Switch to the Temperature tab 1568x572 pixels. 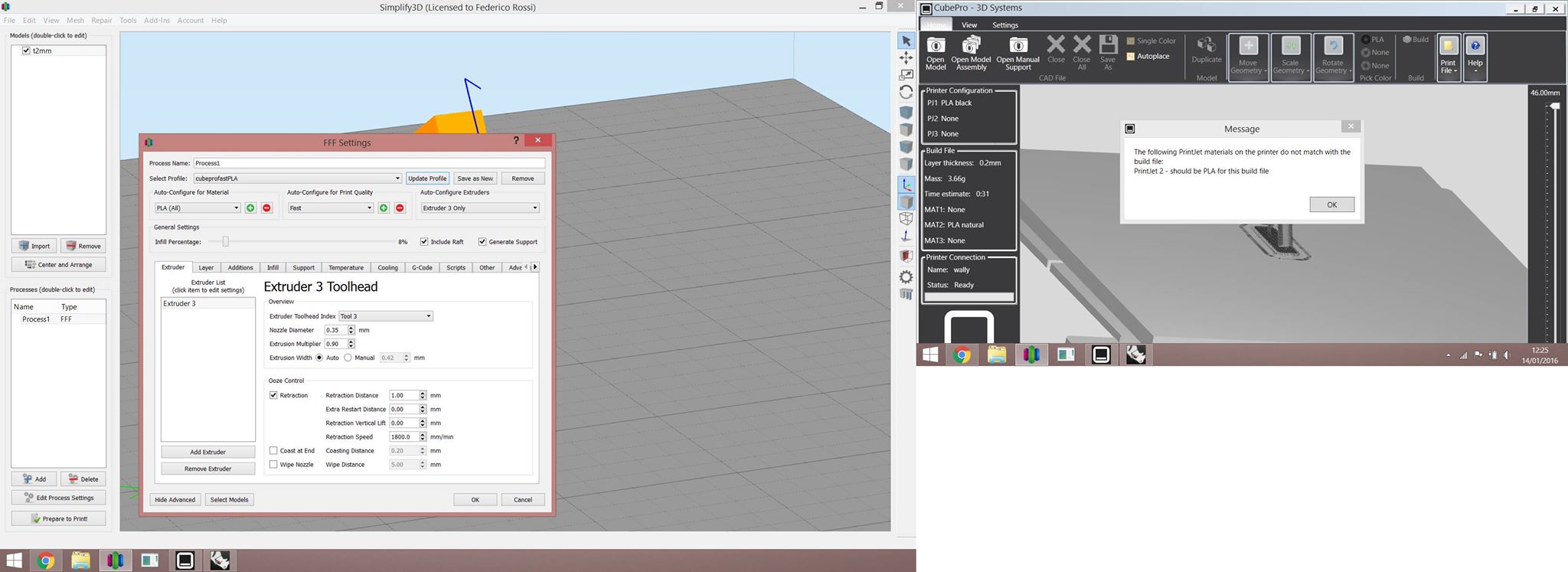pos(346,267)
